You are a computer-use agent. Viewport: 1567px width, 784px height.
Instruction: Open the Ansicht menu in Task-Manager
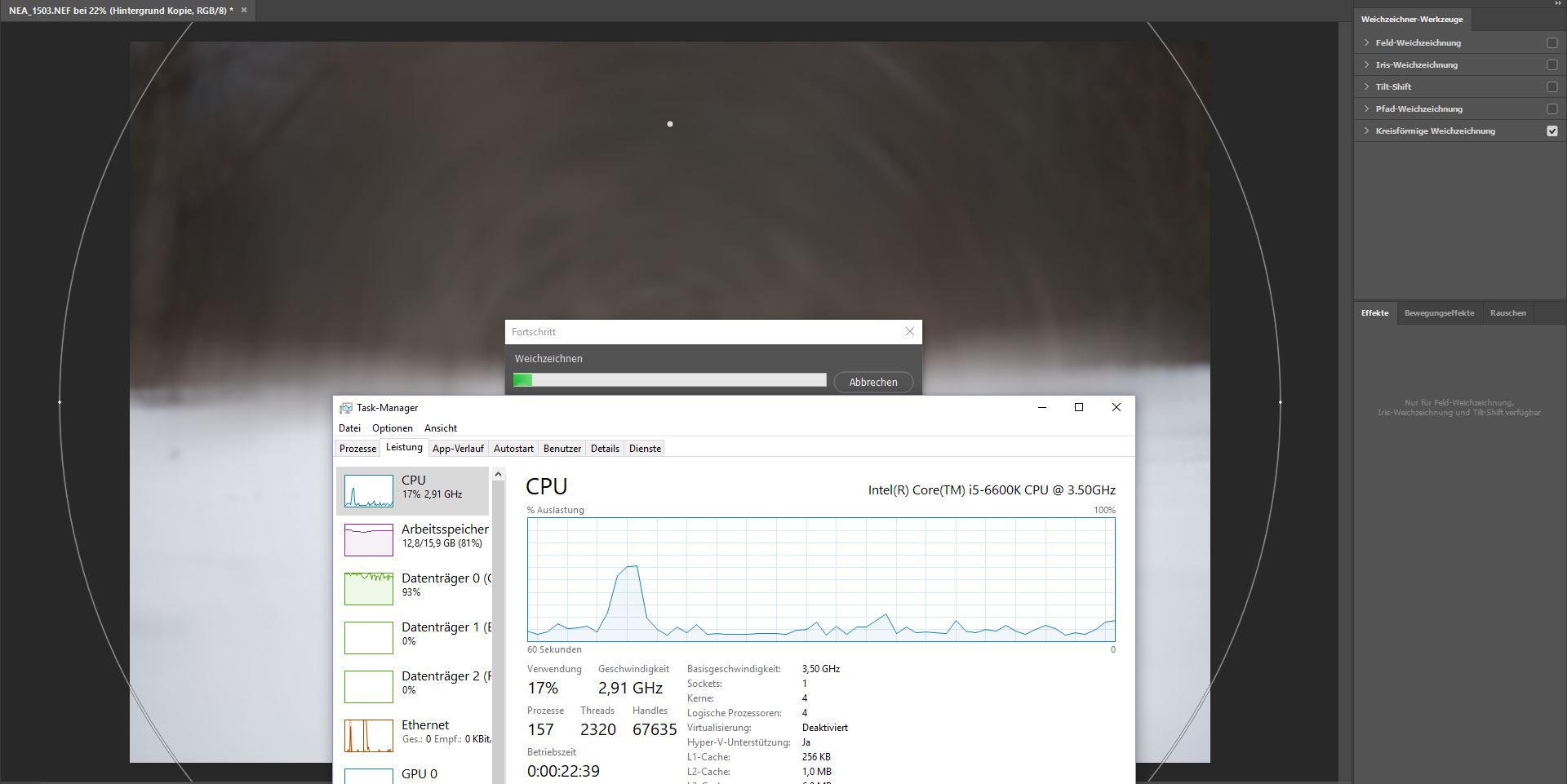click(441, 428)
